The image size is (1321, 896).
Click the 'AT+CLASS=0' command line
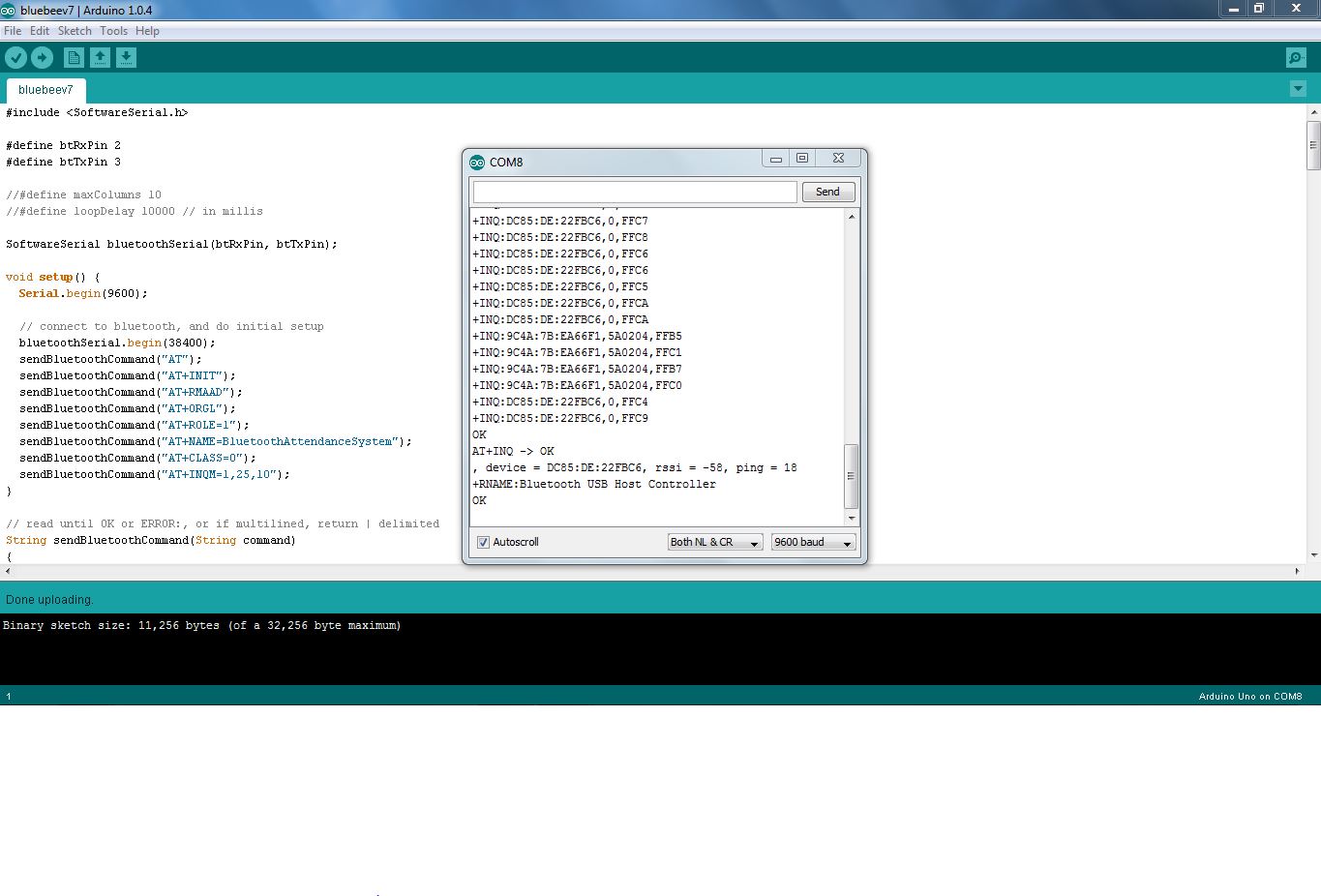click(137, 458)
